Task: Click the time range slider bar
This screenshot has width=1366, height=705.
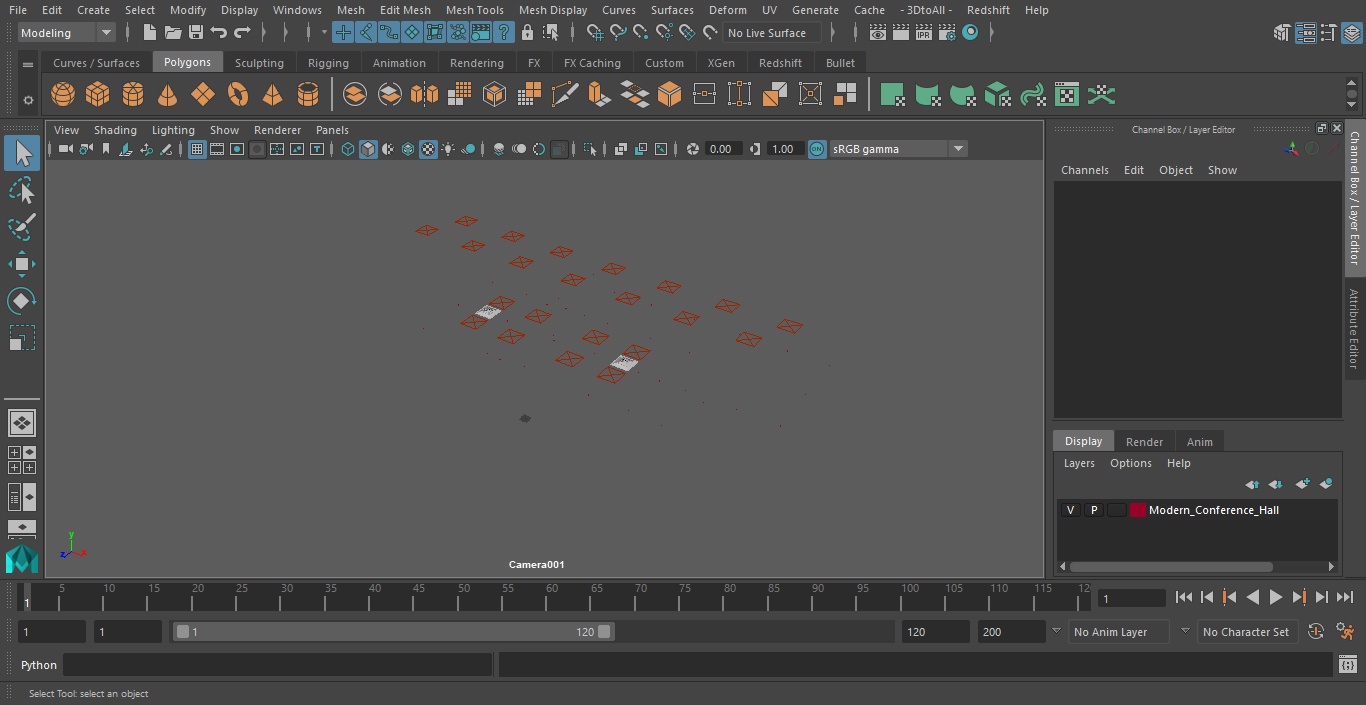Action: click(393, 632)
